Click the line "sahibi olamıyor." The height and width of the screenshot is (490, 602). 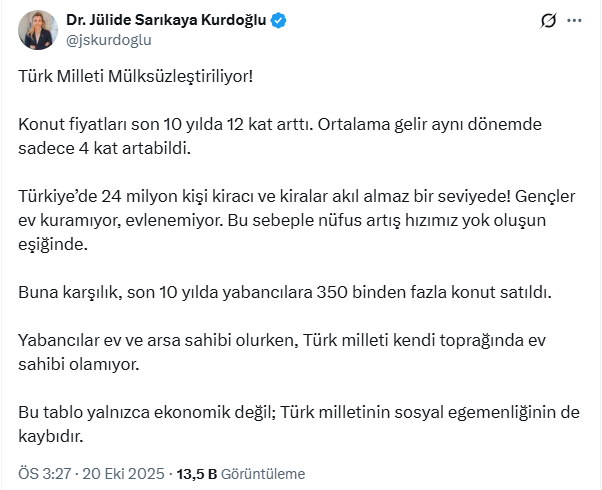(x=79, y=364)
